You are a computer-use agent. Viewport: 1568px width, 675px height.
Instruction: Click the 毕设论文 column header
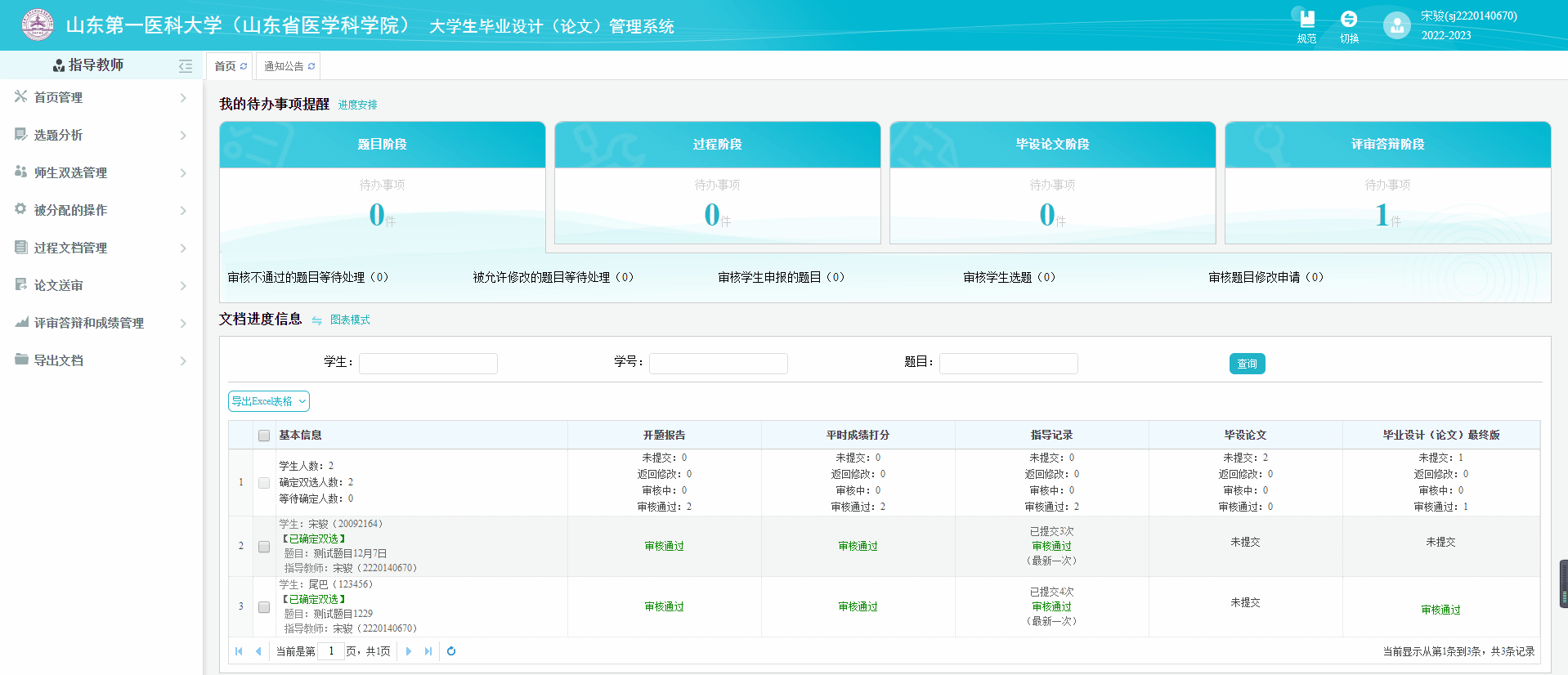pyautogui.click(x=1246, y=435)
